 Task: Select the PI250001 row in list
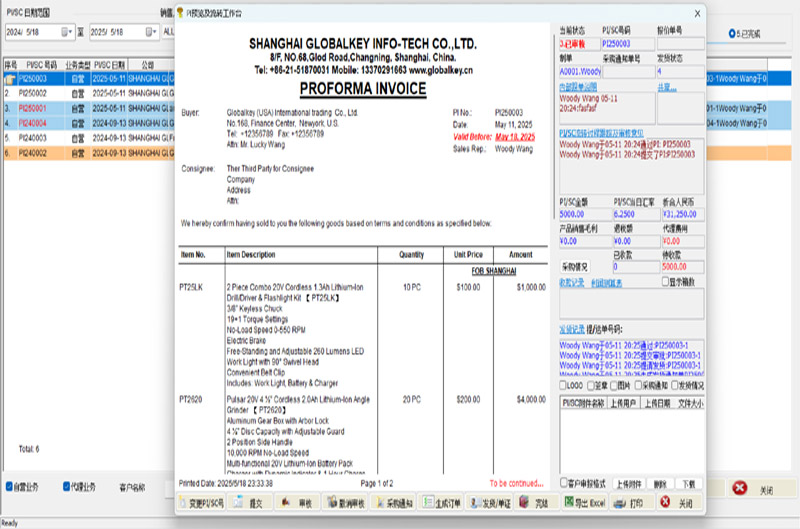[x=33, y=108]
